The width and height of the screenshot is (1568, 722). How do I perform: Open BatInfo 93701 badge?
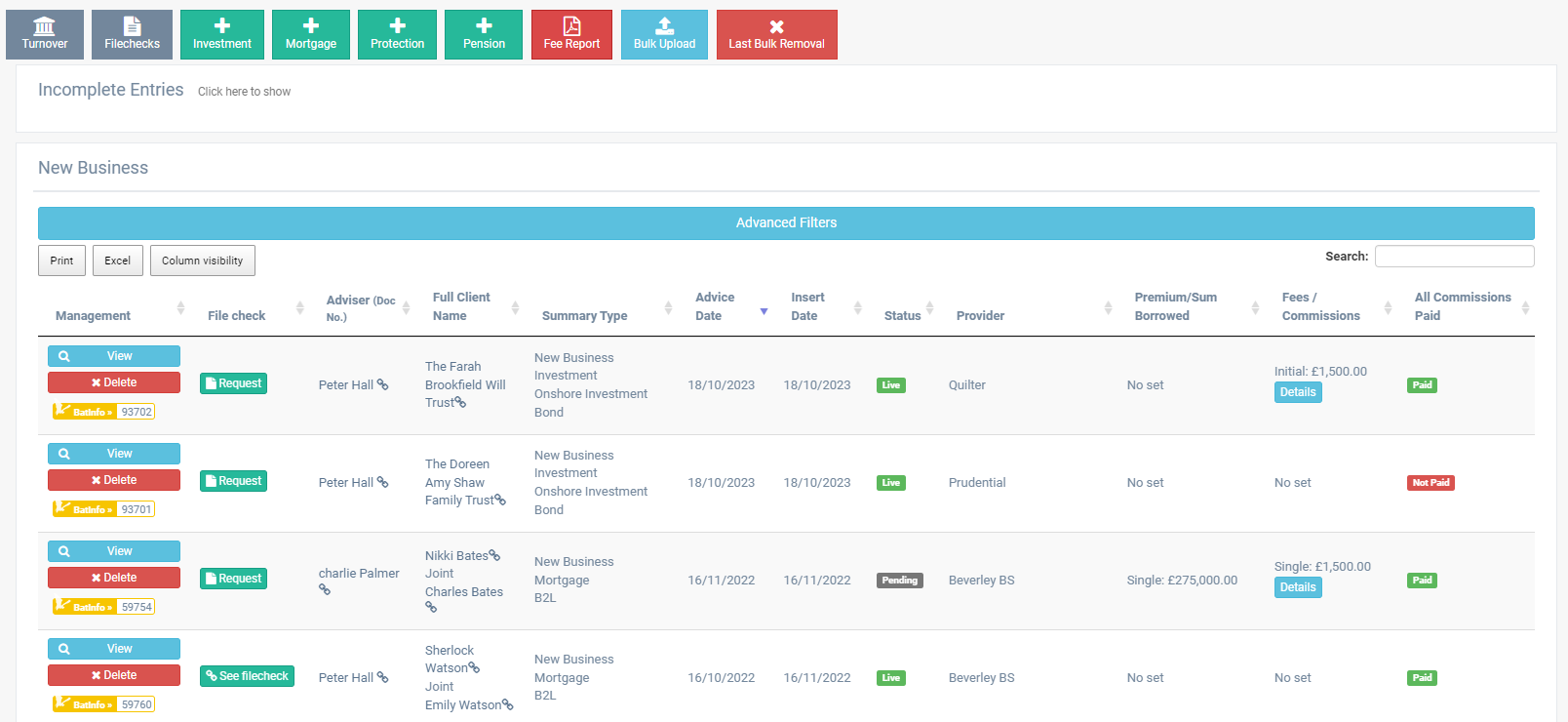[103, 509]
